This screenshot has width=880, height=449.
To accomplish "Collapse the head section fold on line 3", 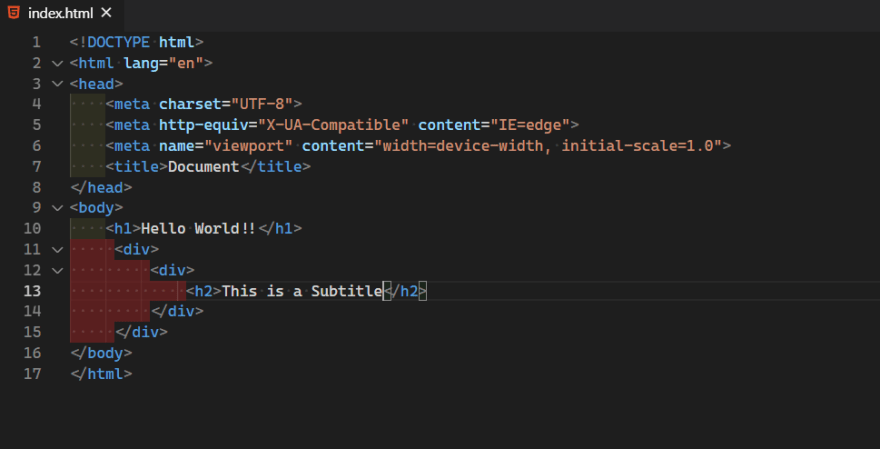I will point(57,84).
